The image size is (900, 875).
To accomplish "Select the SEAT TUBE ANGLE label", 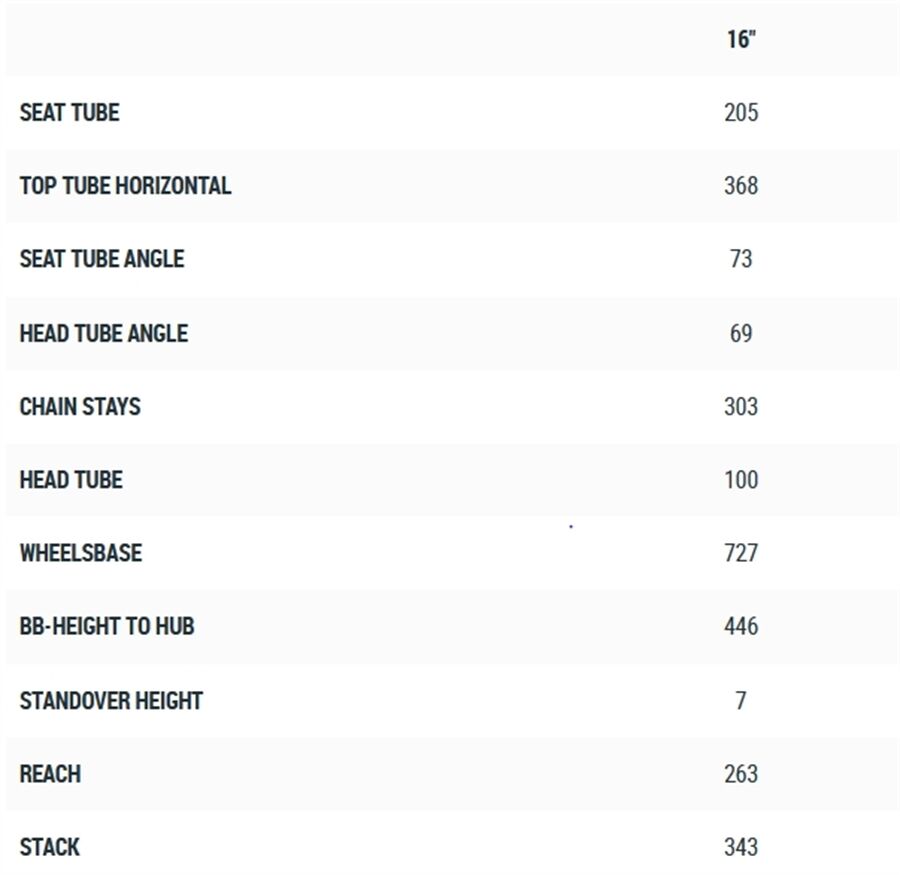I will pos(102,259).
